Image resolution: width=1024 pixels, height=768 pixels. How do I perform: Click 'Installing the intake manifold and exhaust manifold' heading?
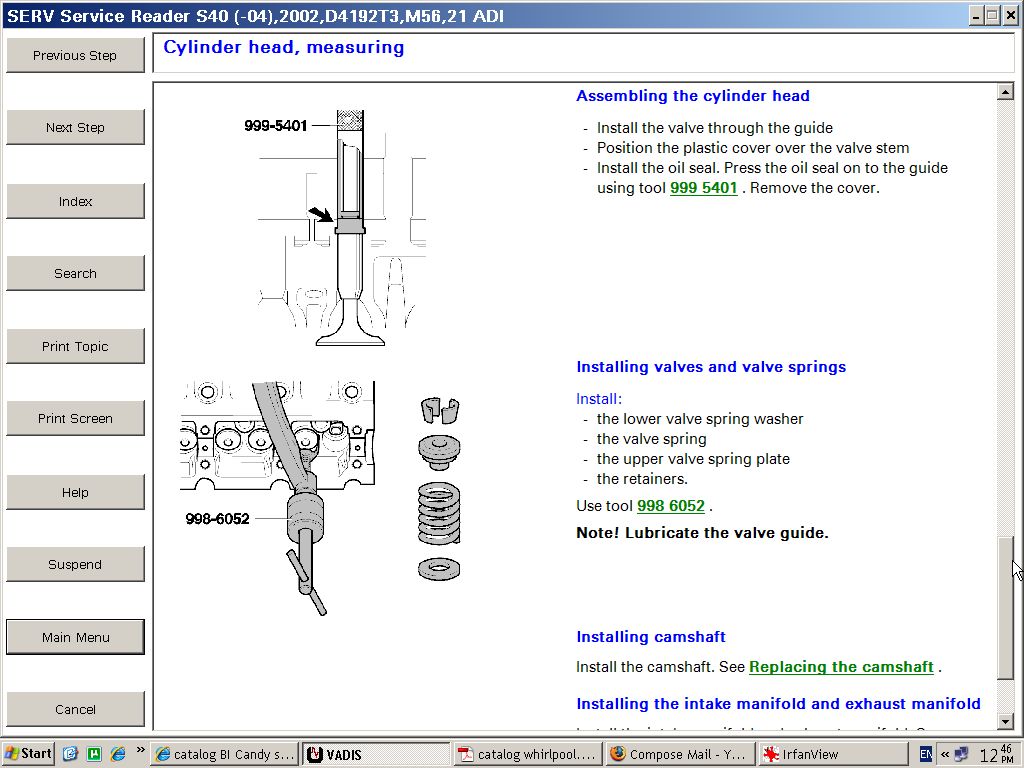coord(778,704)
